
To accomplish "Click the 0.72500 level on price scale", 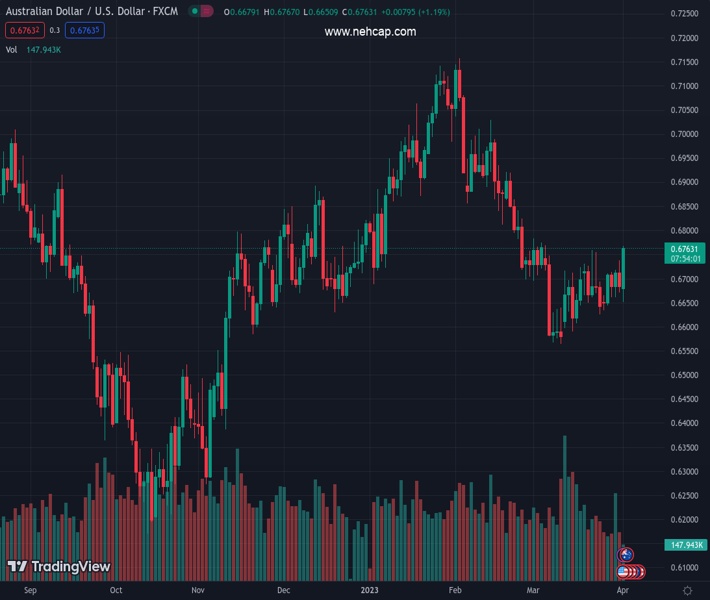I will (x=685, y=14).
